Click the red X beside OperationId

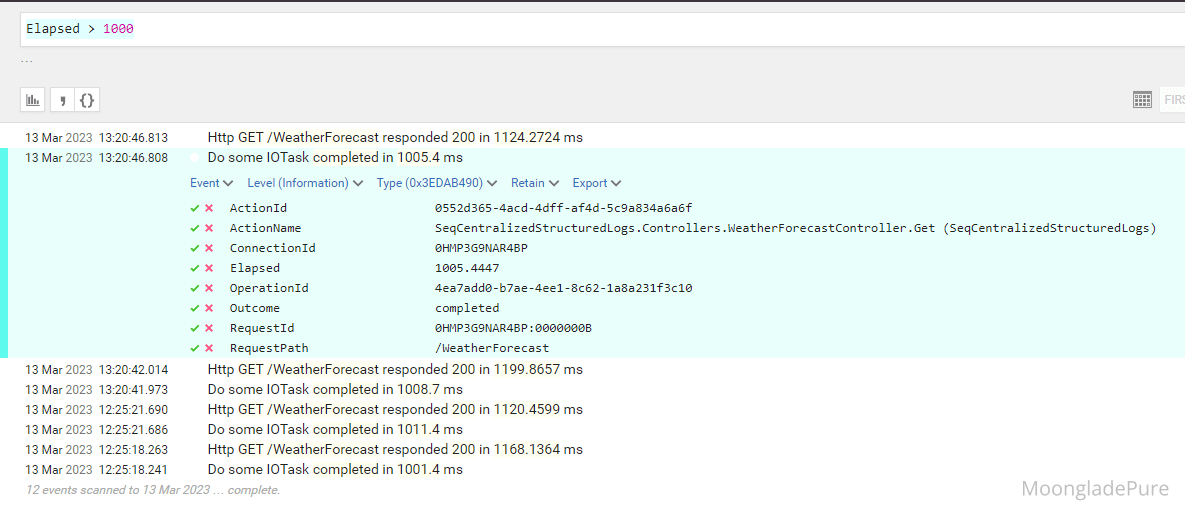pos(209,288)
